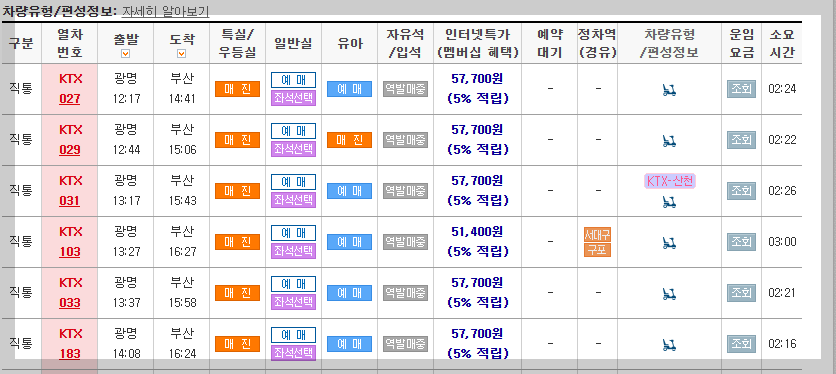Choose 좌석선택 for KTX 183
This screenshot has height=374, width=836.
(x=293, y=353)
